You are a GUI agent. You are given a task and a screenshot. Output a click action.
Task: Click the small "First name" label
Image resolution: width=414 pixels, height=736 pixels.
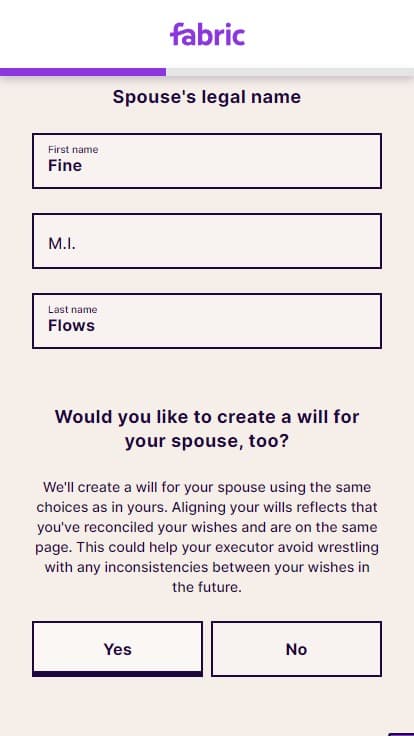click(x=73, y=149)
